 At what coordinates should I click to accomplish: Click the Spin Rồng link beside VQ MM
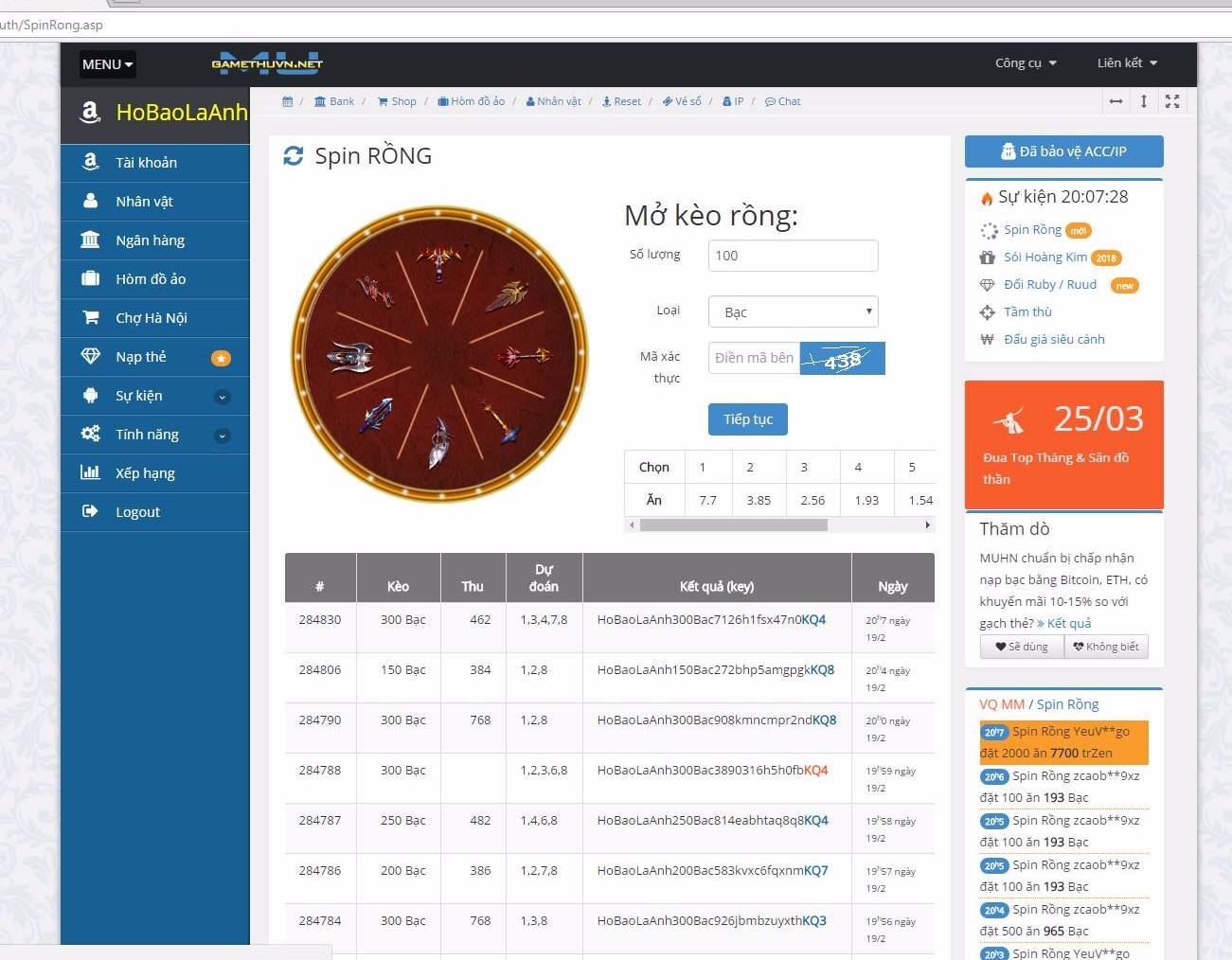tap(1067, 704)
